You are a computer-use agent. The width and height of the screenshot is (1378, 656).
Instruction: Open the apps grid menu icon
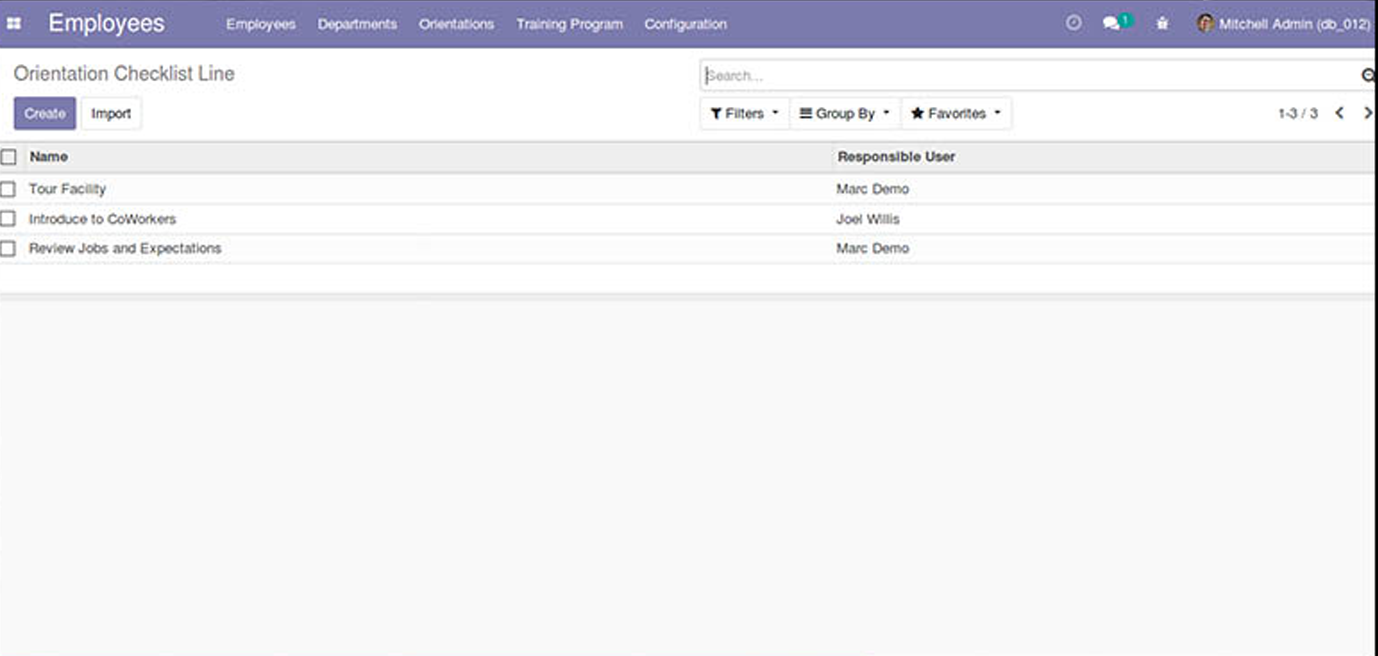(13, 23)
